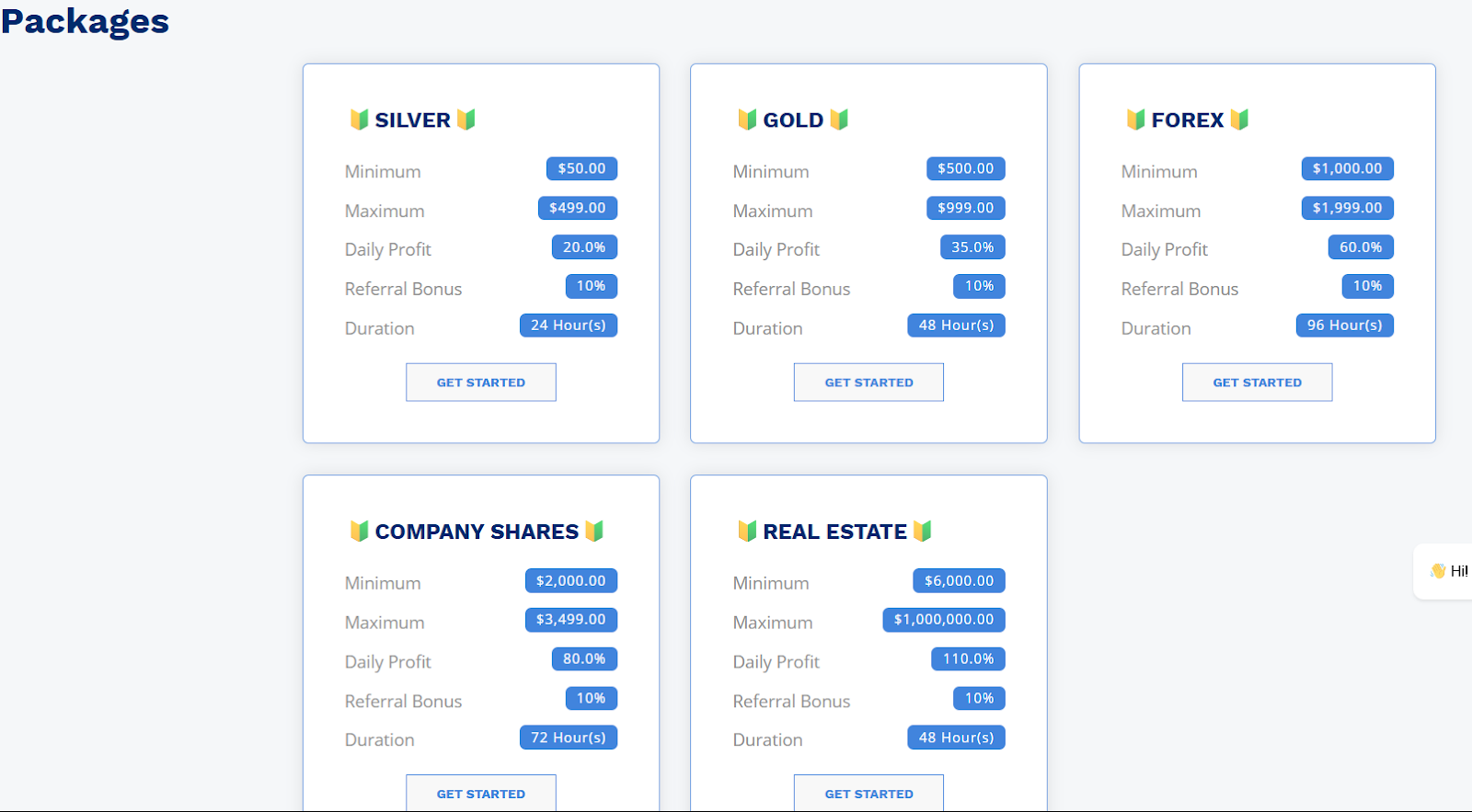Image resolution: width=1472 pixels, height=812 pixels.
Task: Click the 35.0% daily profit badge
Action: [x=972, y=247]
